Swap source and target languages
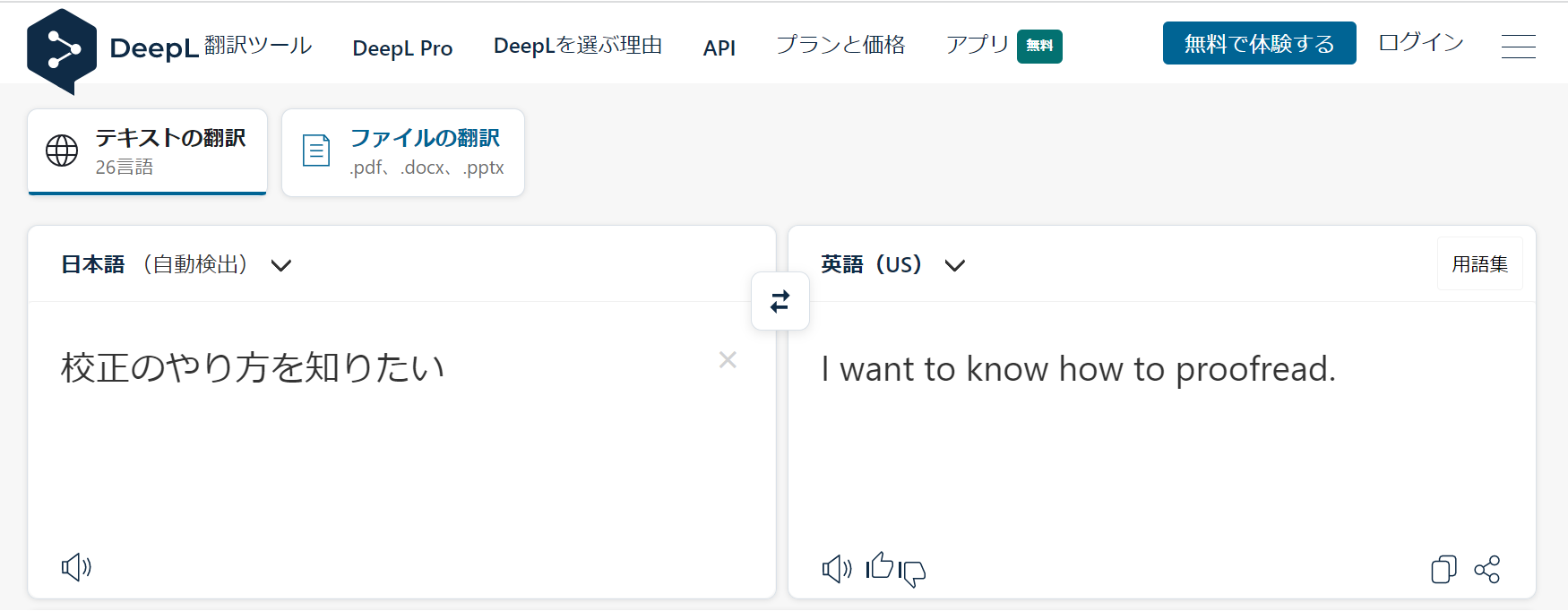The image size is (1568, 611). (x=780, y=301)
